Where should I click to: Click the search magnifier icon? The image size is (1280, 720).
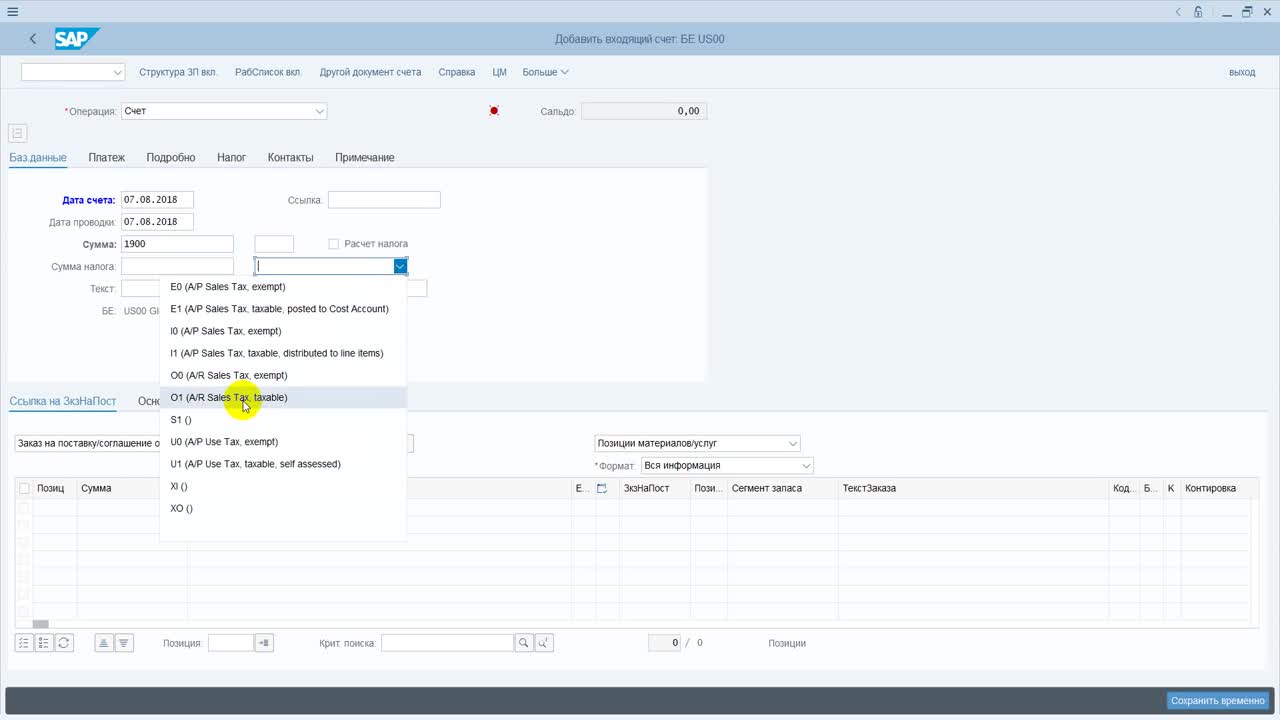point(524,643)
